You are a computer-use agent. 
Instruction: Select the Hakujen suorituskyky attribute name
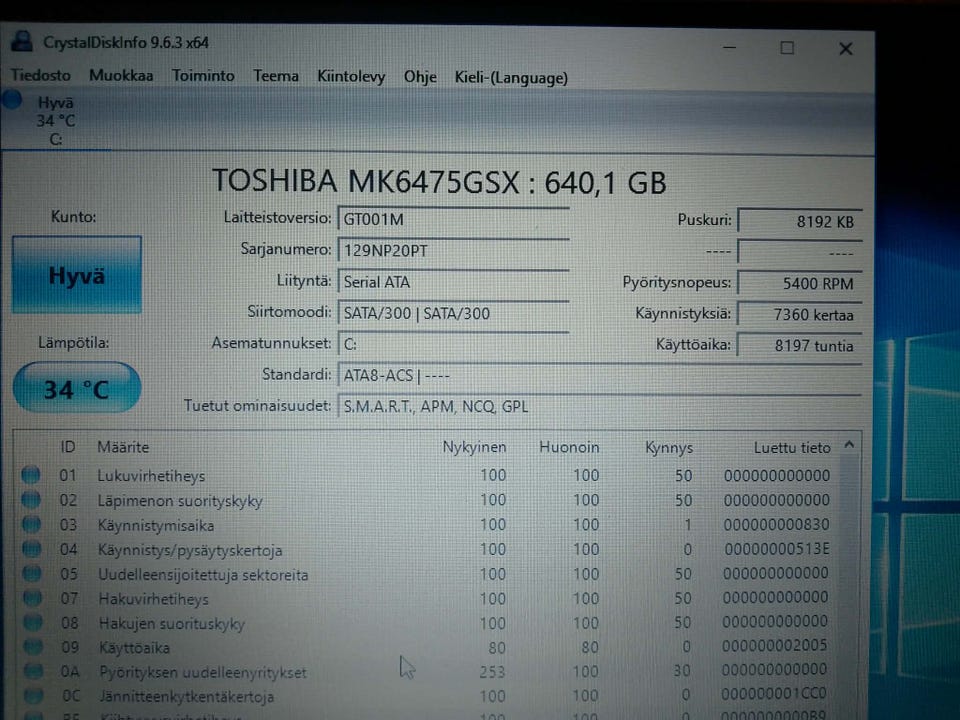coord(172,623)
